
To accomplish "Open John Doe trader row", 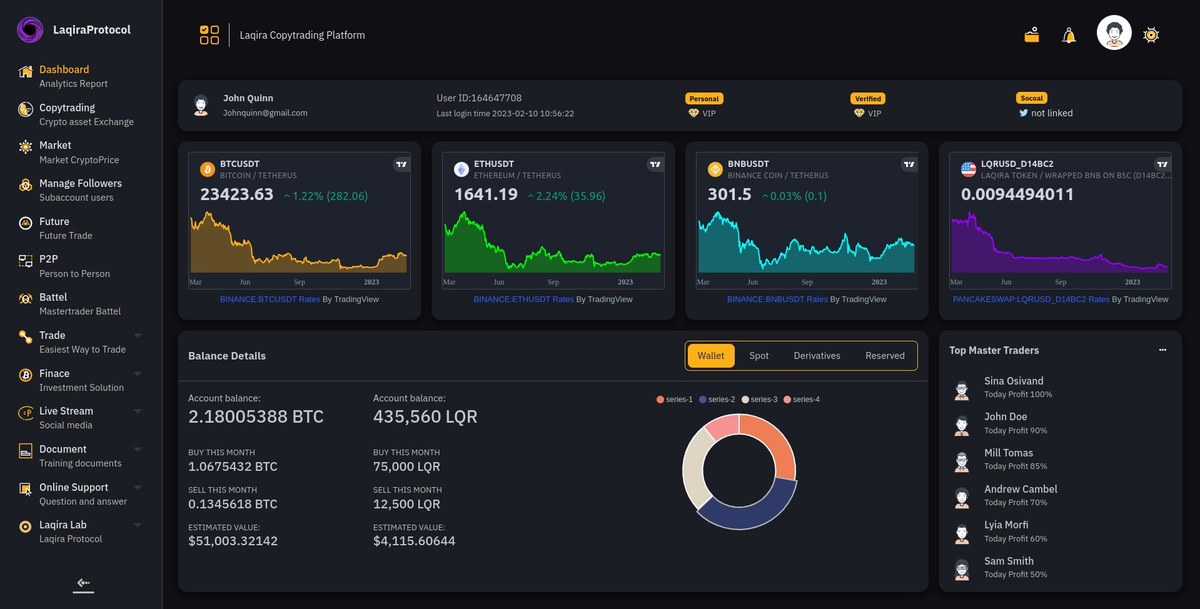I will click(x=1059, y=423).
